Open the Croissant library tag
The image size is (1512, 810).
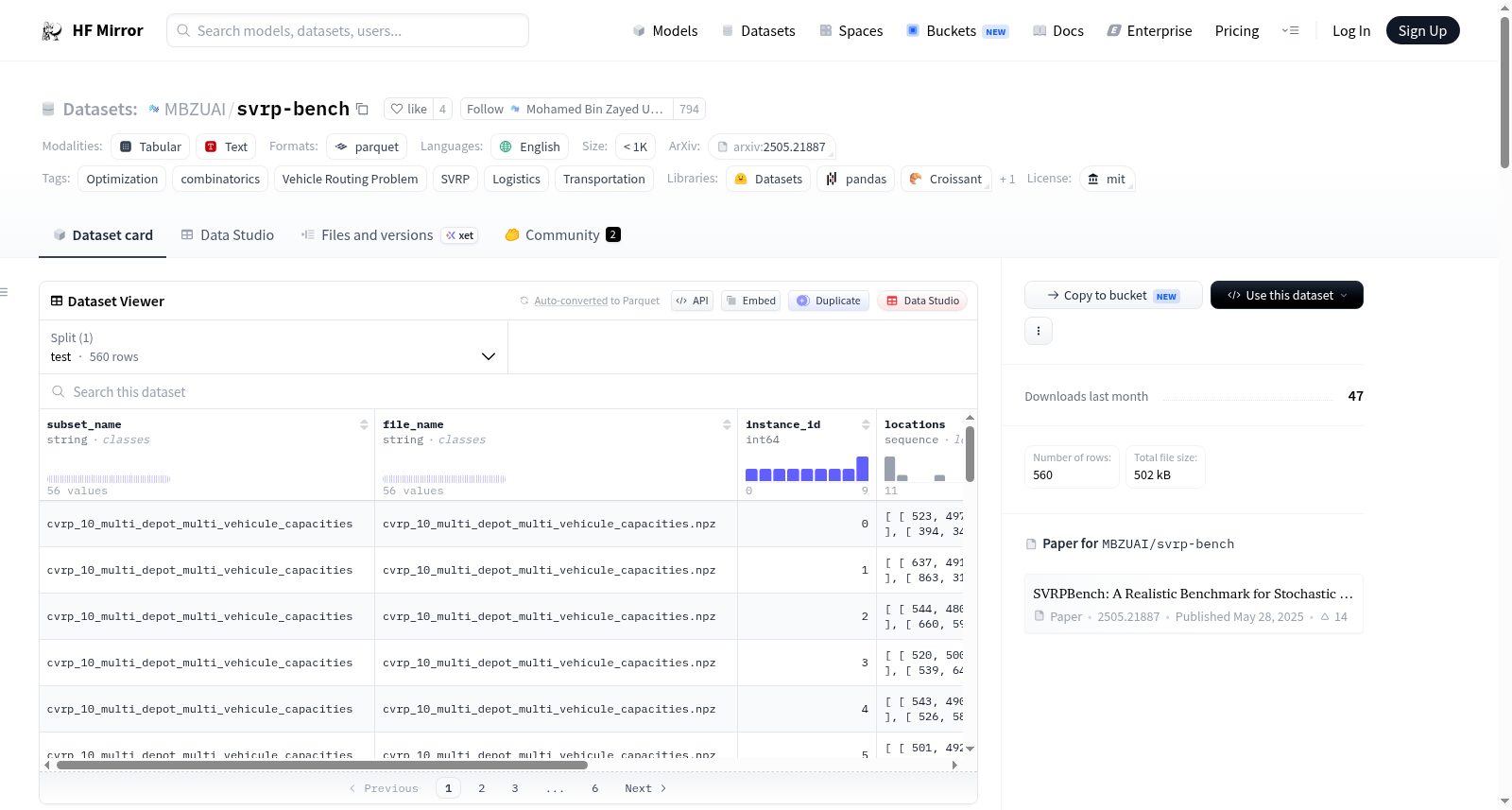coord(946,179)
